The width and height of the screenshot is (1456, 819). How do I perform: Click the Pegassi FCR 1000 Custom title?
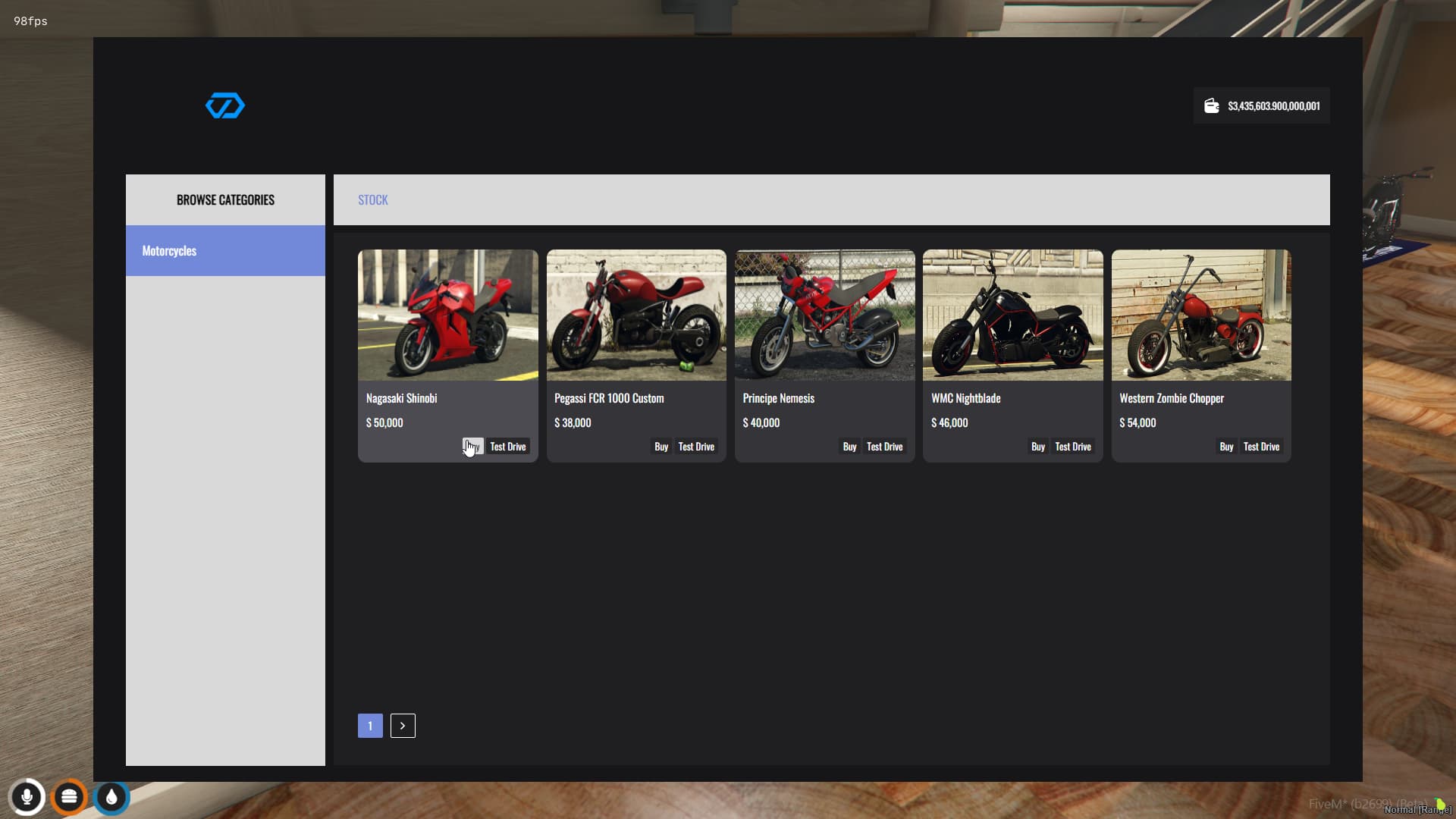point(609,398)
